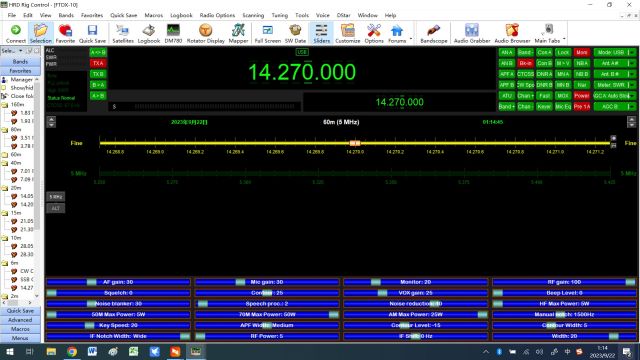Toggle the ATU button
640x360 pixels.
(507, 96)
